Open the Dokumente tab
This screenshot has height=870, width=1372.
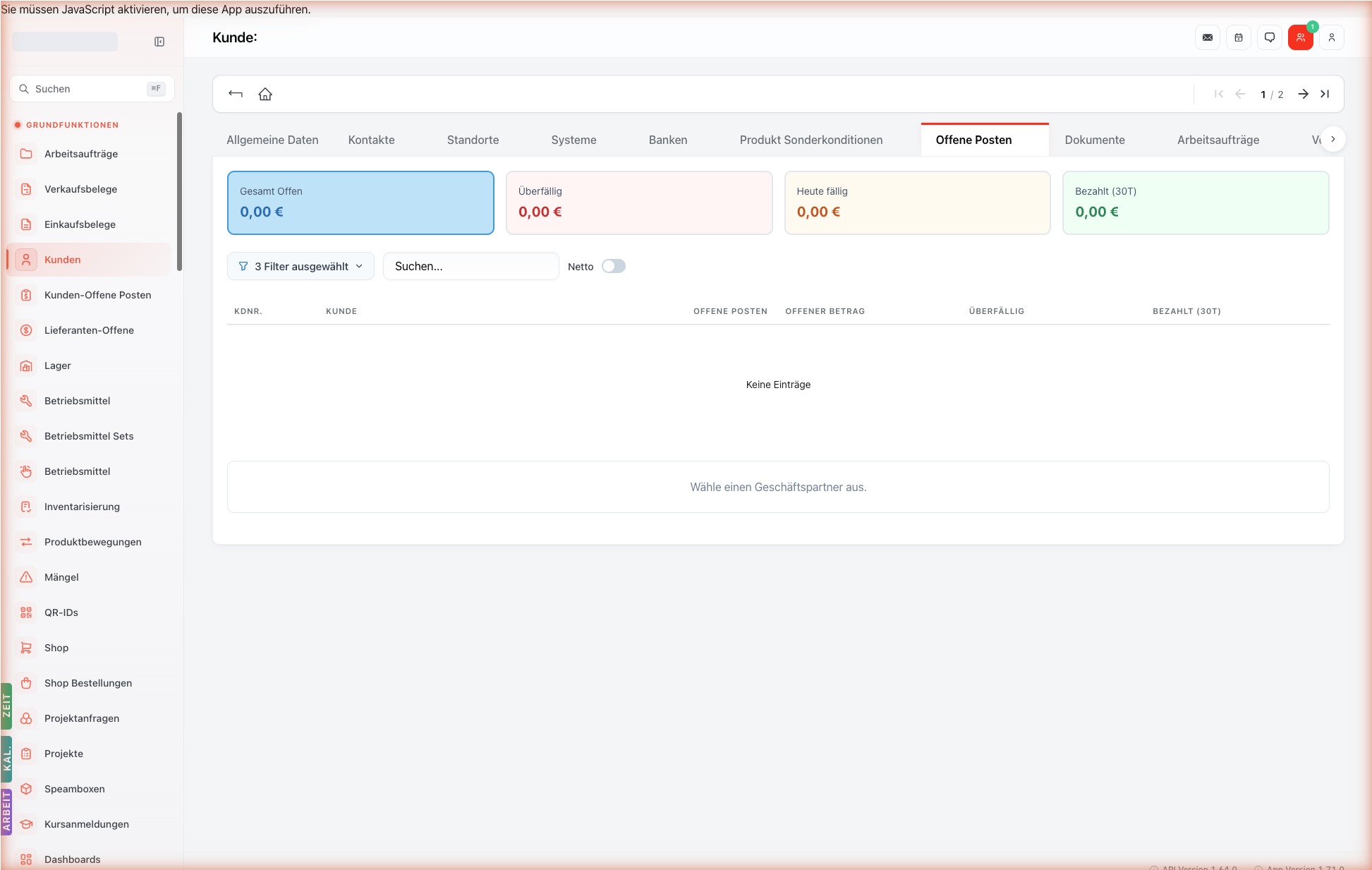pos(1095,140)
